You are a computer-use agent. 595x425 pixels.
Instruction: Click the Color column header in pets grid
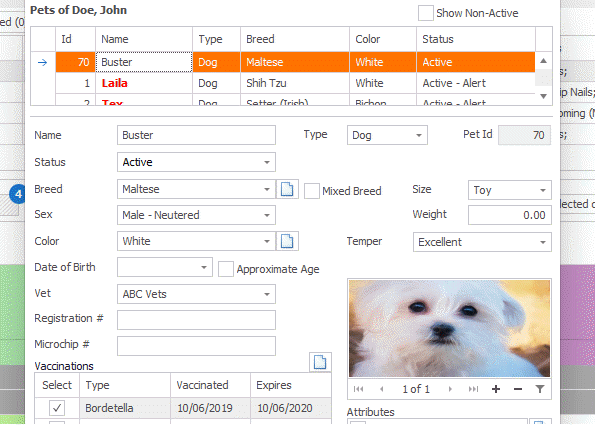[383, 39]
